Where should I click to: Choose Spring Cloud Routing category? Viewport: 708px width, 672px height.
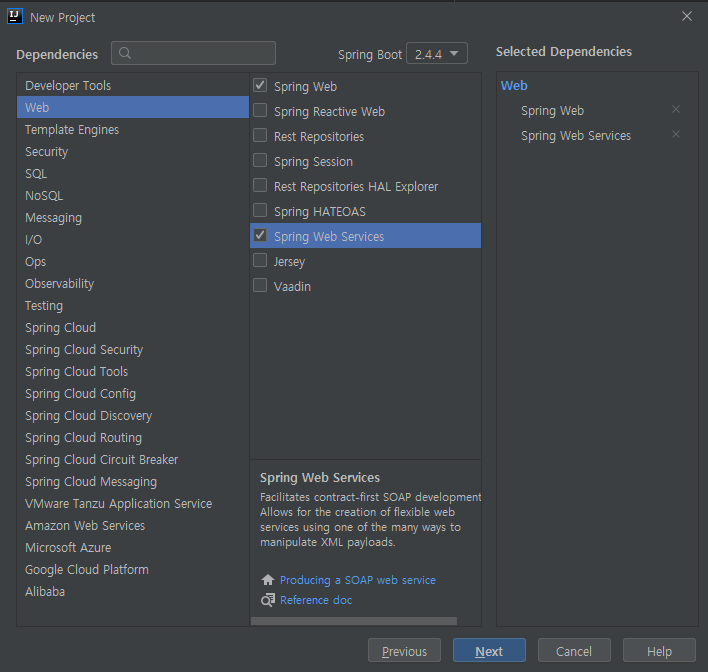[133, 438]
